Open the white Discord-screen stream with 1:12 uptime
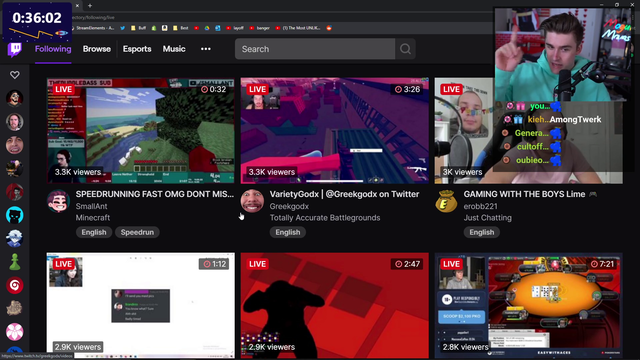 coord(141,305)
